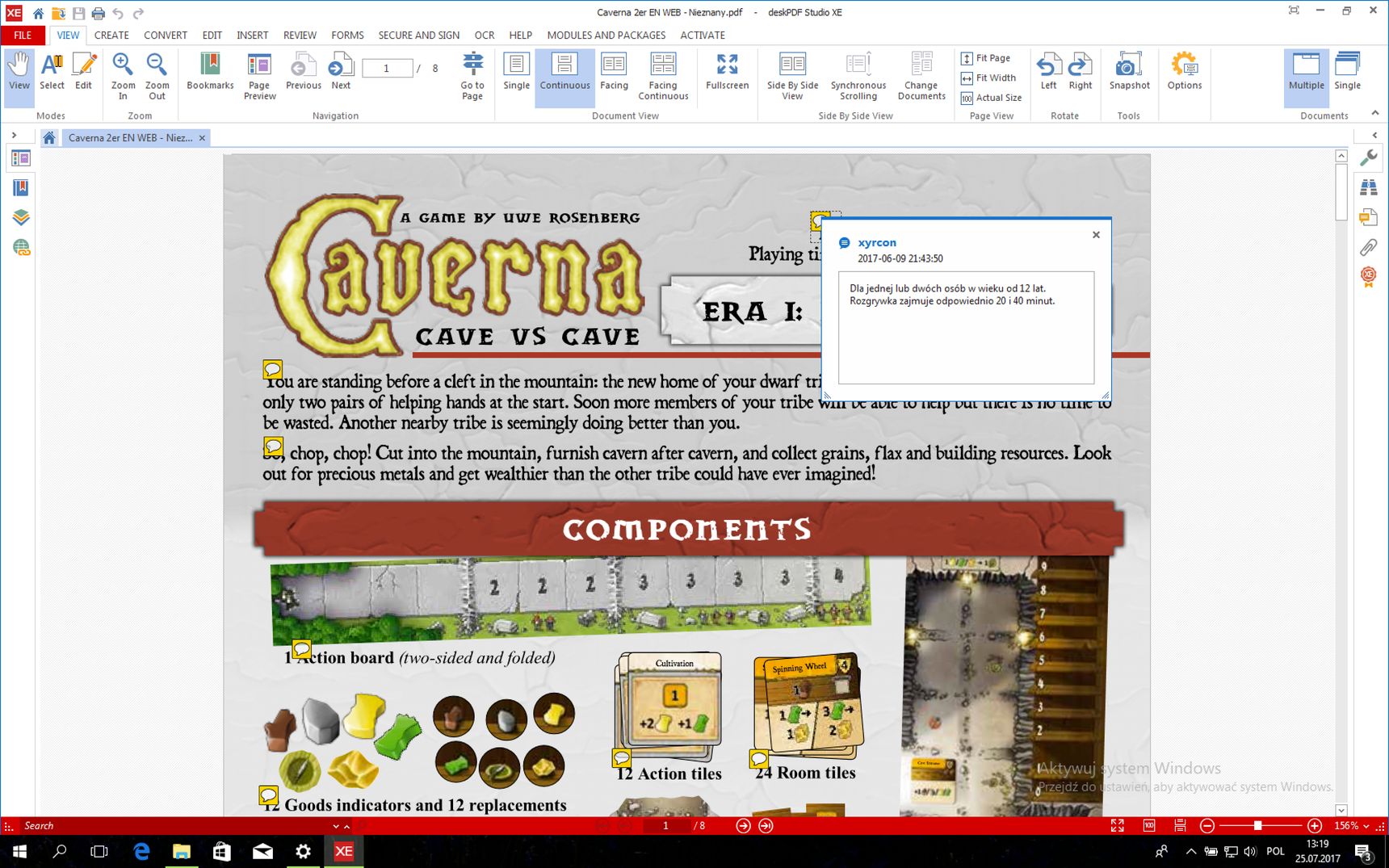Open the status bar search dropdown arrow
Viewport: 1389px width, 868px height.
pos(336,826)
